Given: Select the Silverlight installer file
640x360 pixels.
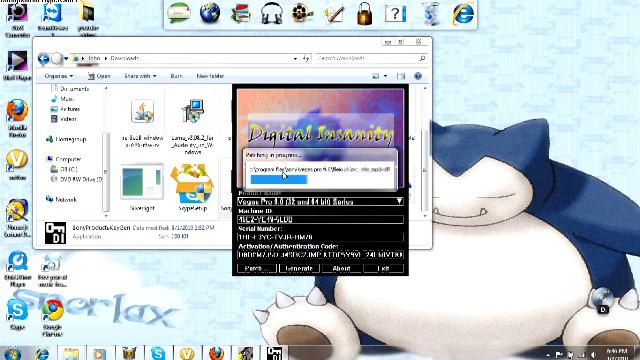Looking at the screenshot, I should coord(142,188).
